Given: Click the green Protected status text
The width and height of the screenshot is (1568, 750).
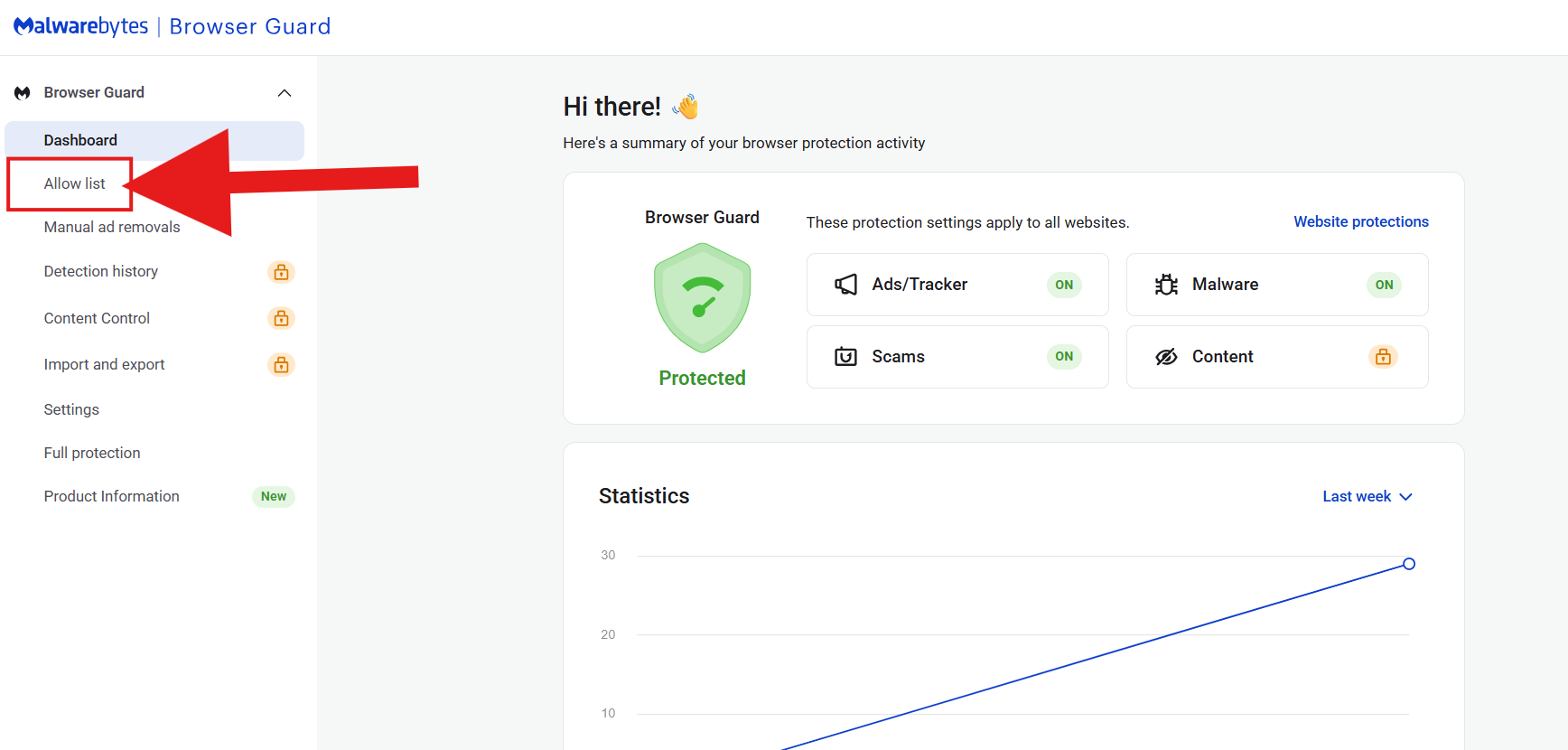Looking at the screenshot, I should tap(703, 378).
